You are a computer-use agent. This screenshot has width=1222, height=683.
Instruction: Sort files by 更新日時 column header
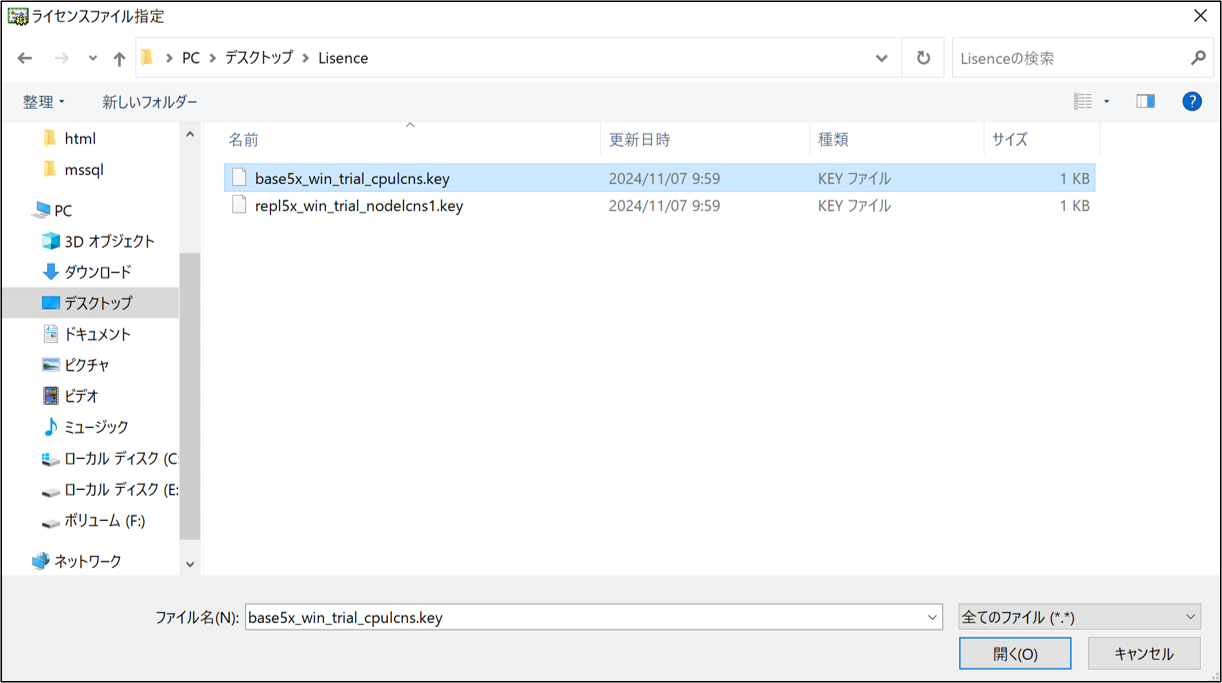coord(640,140)
